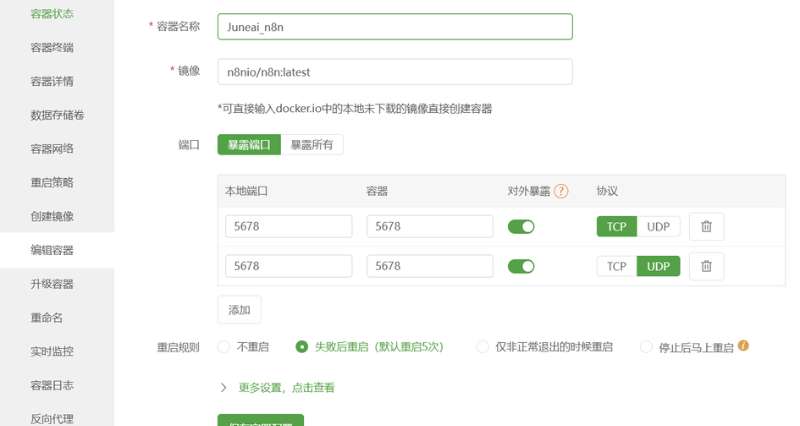Image resolution: width=800 pixels, height=426 pixels.
Task: Delete the UDP 5678 port mapping row
Action: (706, 266)
